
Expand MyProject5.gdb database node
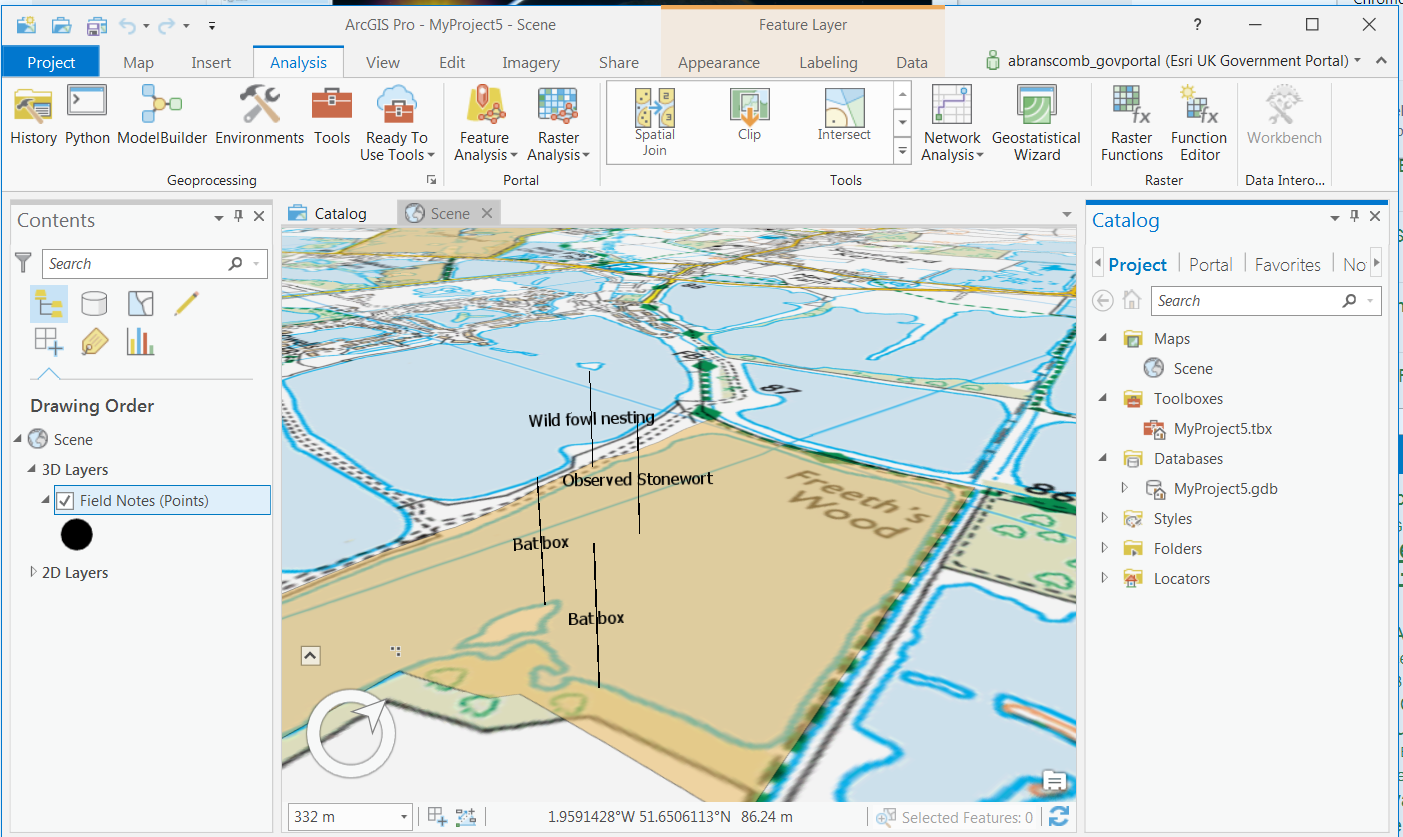coord(1125,488)
